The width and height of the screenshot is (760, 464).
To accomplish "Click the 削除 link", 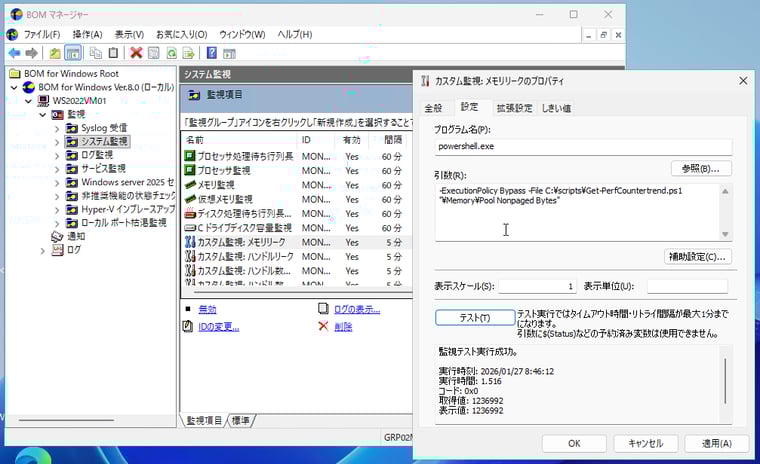I will pos(343,327).
